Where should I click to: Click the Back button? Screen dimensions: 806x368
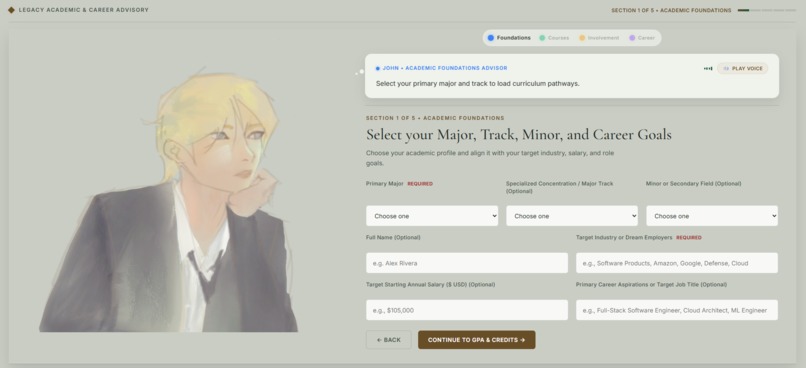click(389, 340)
